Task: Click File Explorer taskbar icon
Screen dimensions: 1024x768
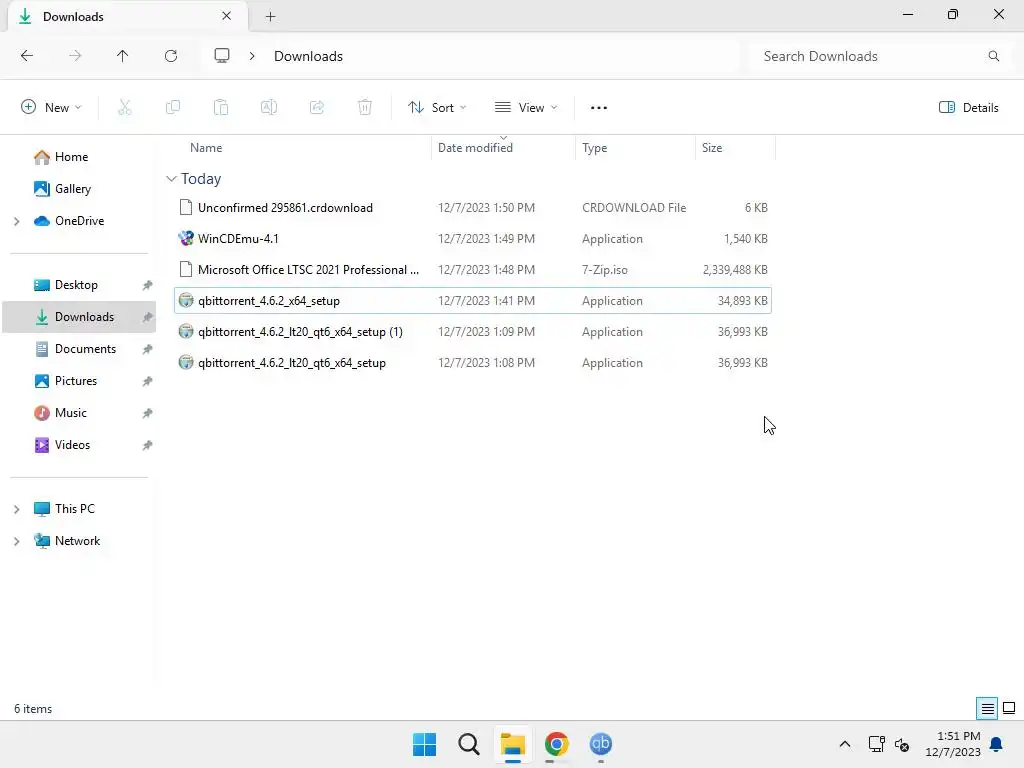Action: pyautogui.click(x=513, y=744)
